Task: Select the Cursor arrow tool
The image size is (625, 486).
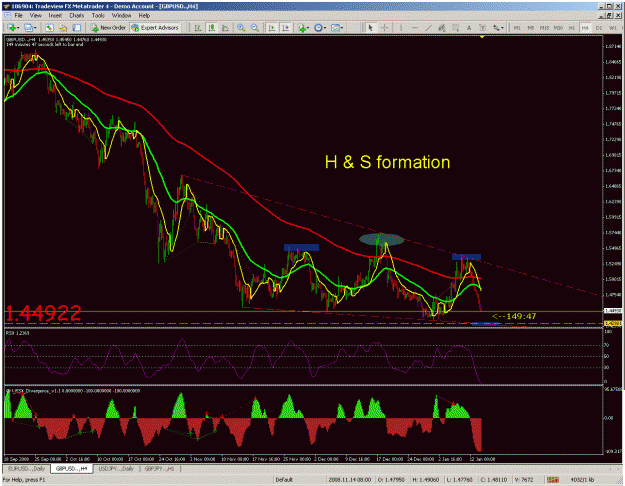Action: (x=370, y=28)
